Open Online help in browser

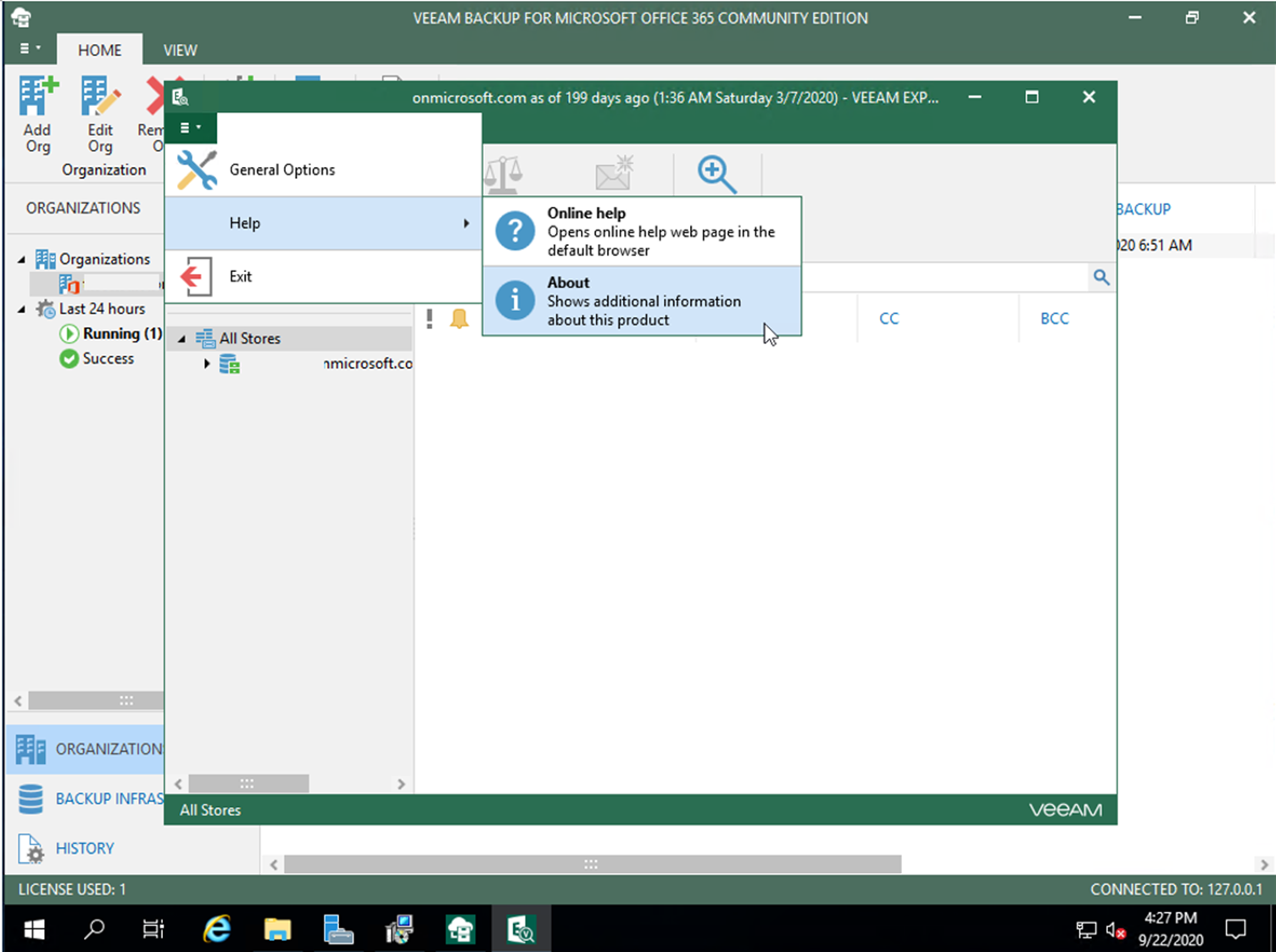[x=642, y=231]
